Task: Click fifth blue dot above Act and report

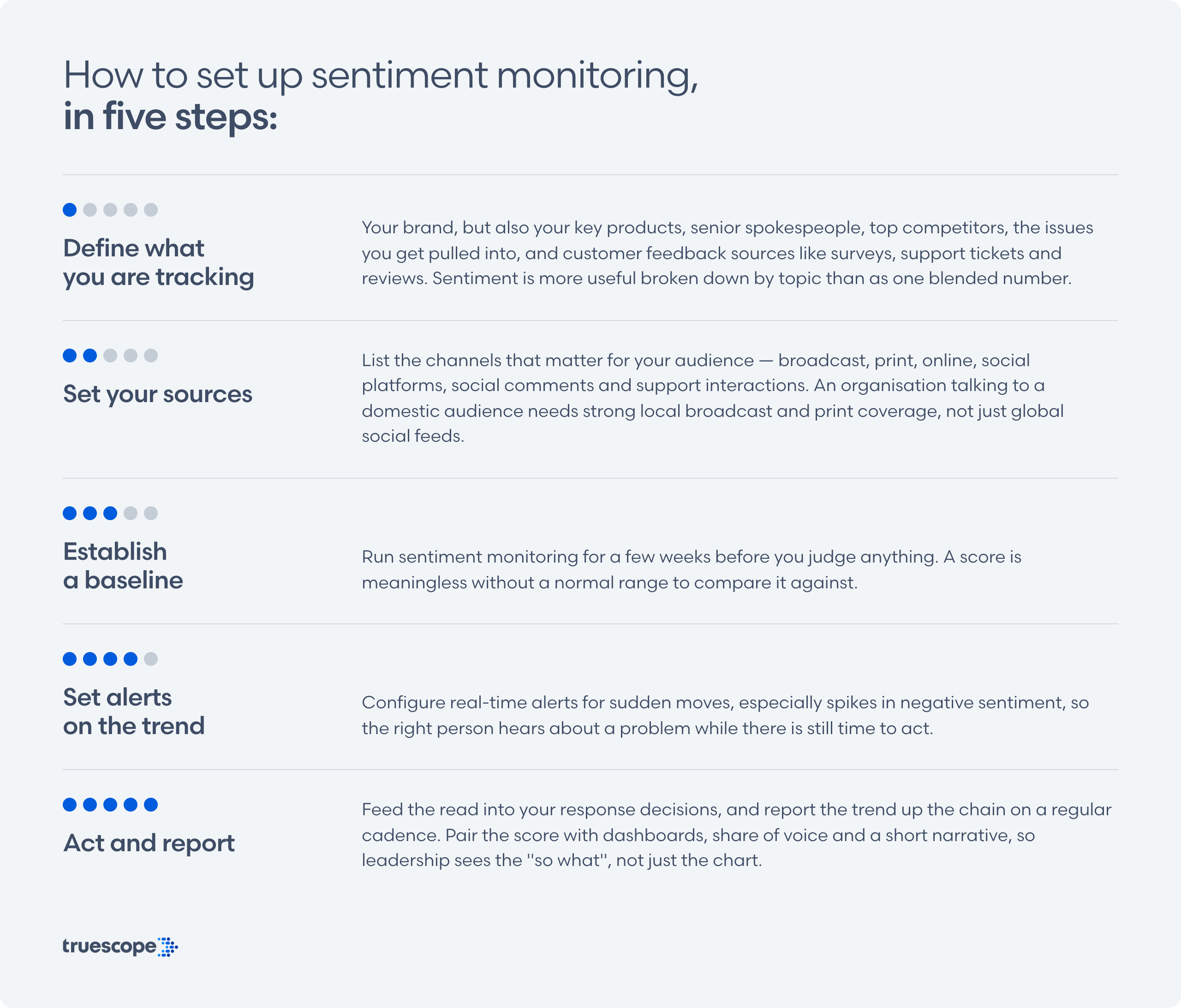Action: (150, 805)
